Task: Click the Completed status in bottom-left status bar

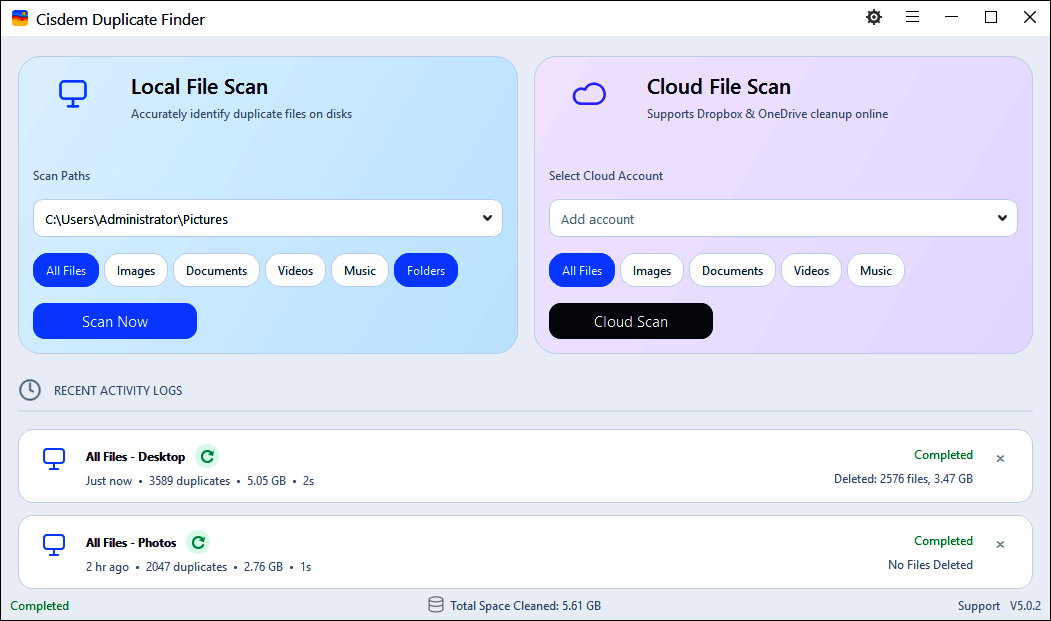Action: tap(40, 606)
